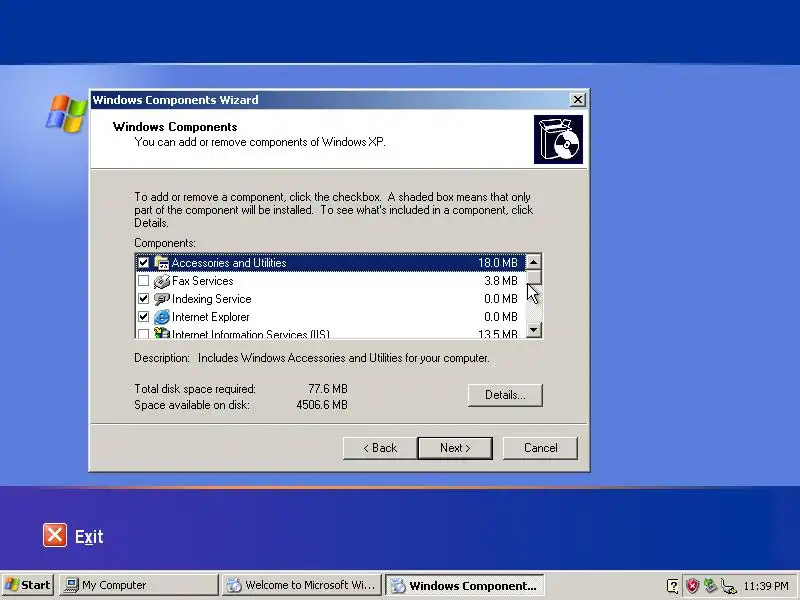Proceed with the Next > button
Screen dimensions: 800x600
coord(455,448)
